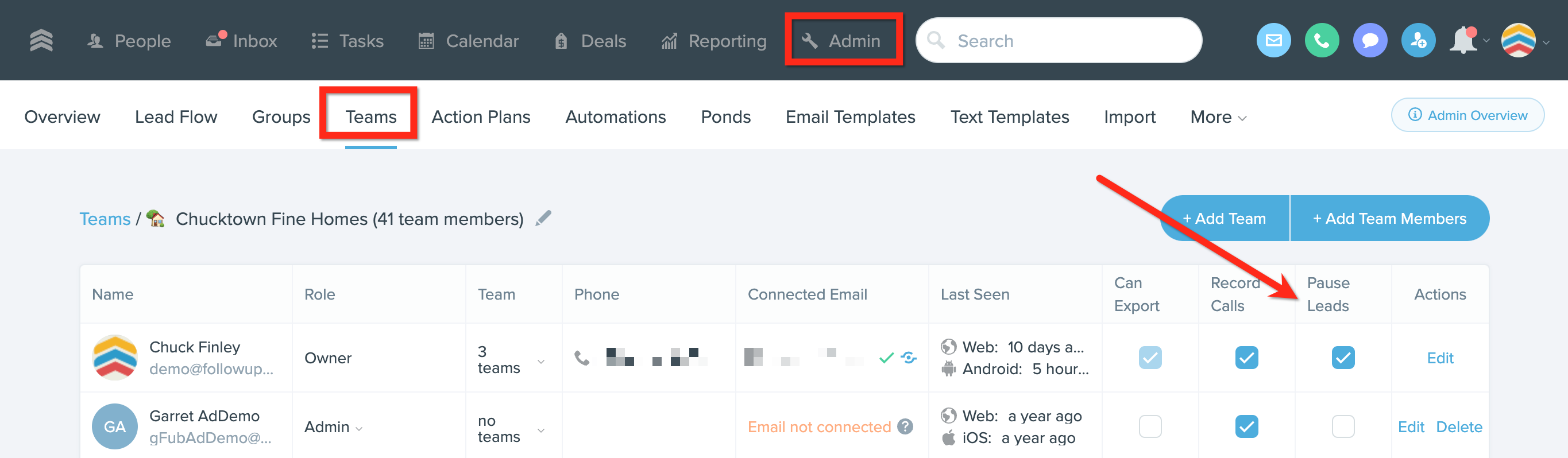Image resolution: width=1568 pixels, height=458 pixels.
Task: Click the help icon beside Email not connected
Action: pos(905,426)
